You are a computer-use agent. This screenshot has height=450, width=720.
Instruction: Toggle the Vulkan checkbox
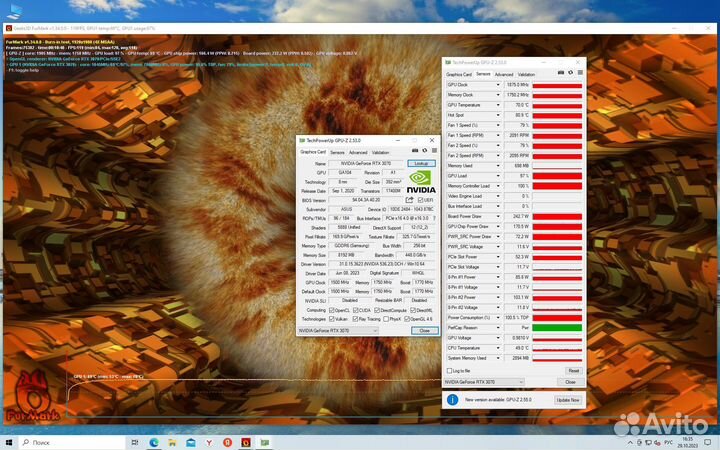(332, 319)
